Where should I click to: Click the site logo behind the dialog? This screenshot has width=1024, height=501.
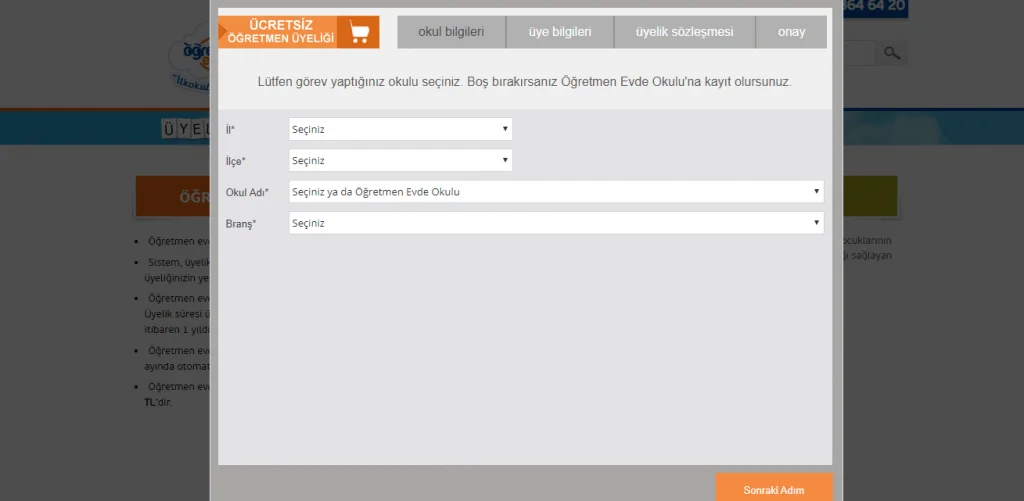[190, 58]
